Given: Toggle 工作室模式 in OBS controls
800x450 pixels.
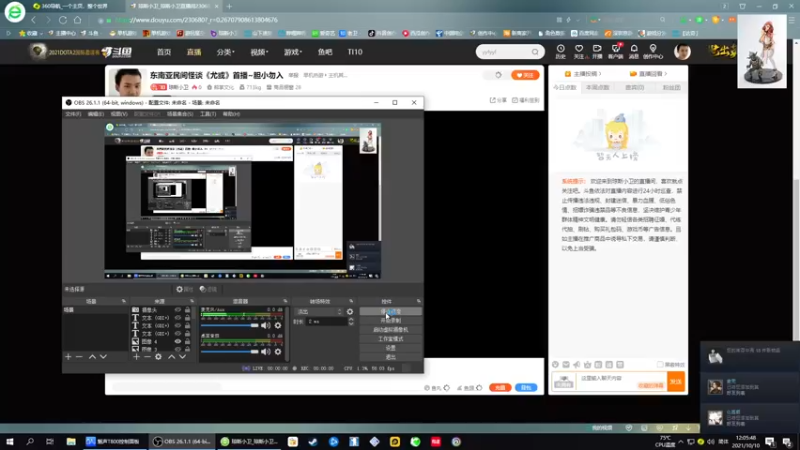Looking at the screenshot, I should 391,339.
